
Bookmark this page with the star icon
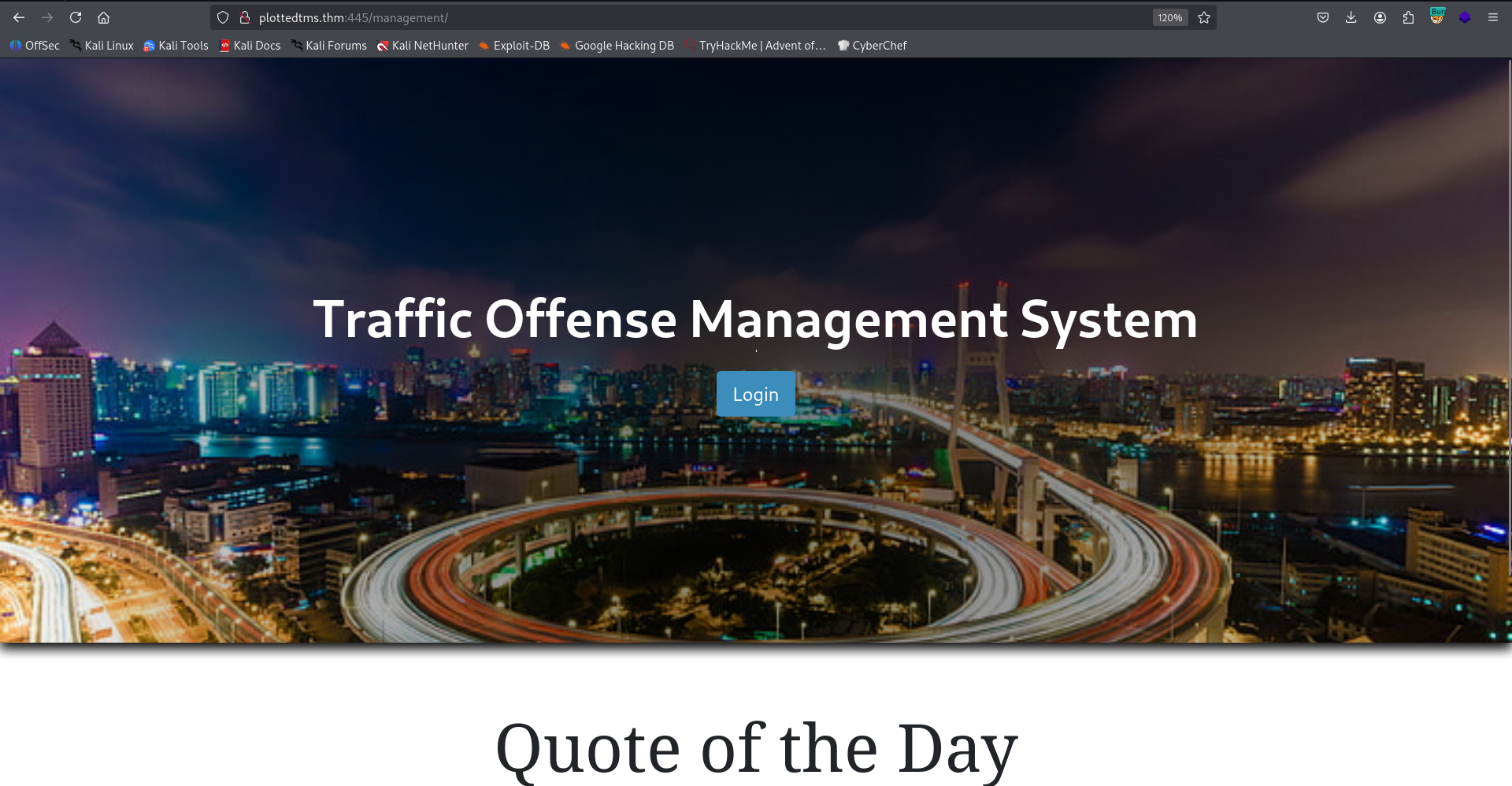tap(1203, 17)
